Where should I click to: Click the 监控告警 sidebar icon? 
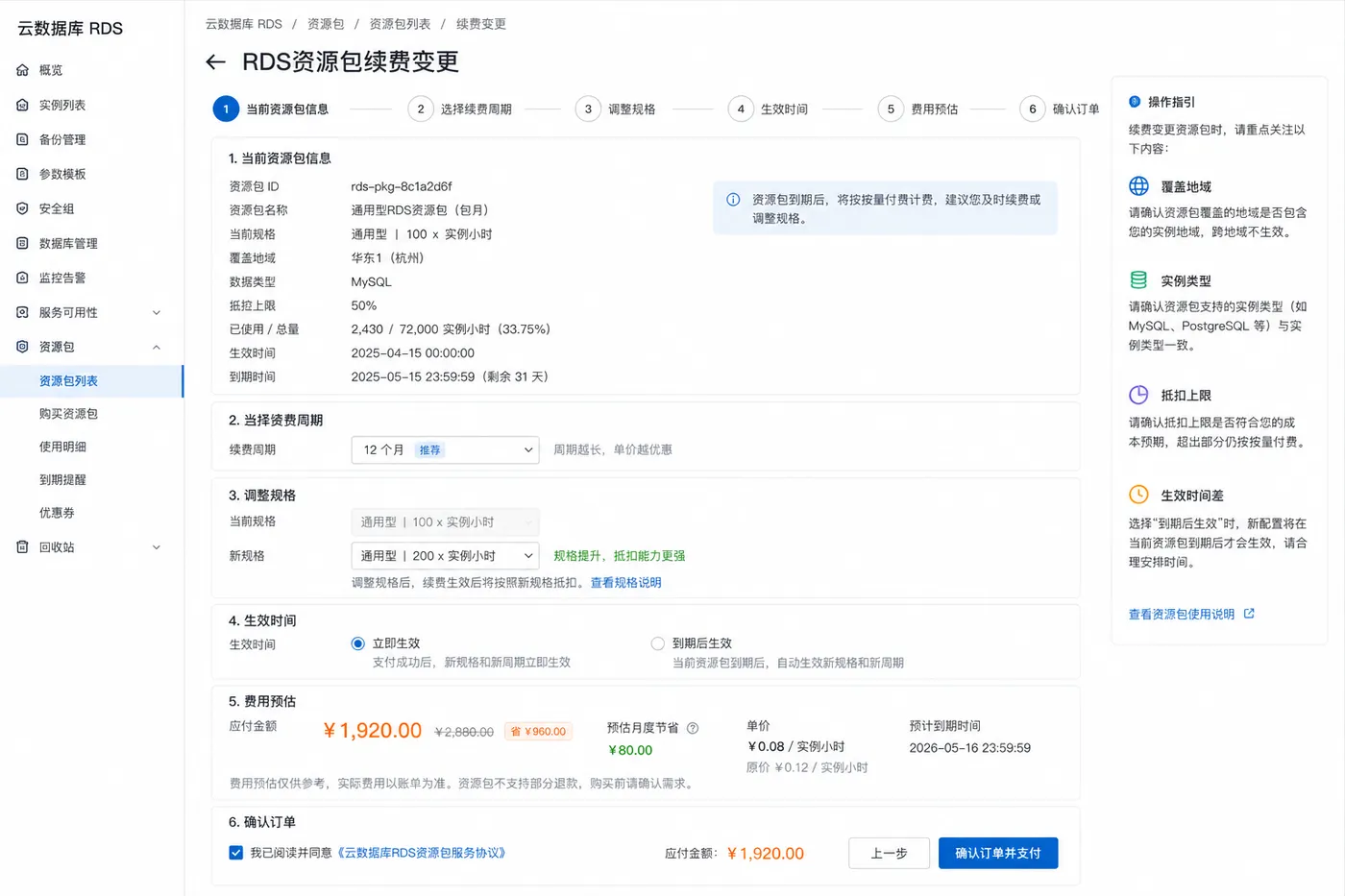click(x=22, y=278)
